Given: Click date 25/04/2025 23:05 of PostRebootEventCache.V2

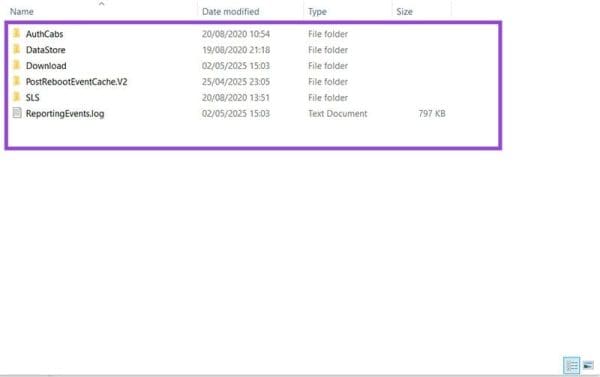Looking at the screenshot, I should point(236,82).
